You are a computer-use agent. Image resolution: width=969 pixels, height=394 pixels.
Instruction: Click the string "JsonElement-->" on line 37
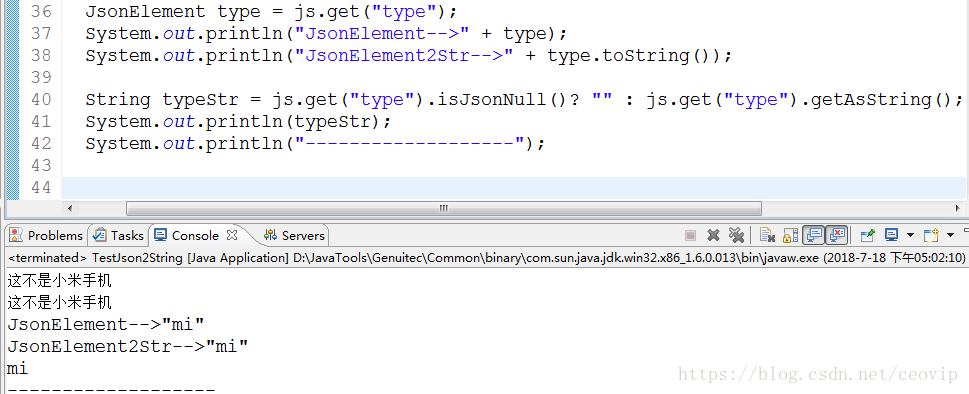click(x=383, y=33)
